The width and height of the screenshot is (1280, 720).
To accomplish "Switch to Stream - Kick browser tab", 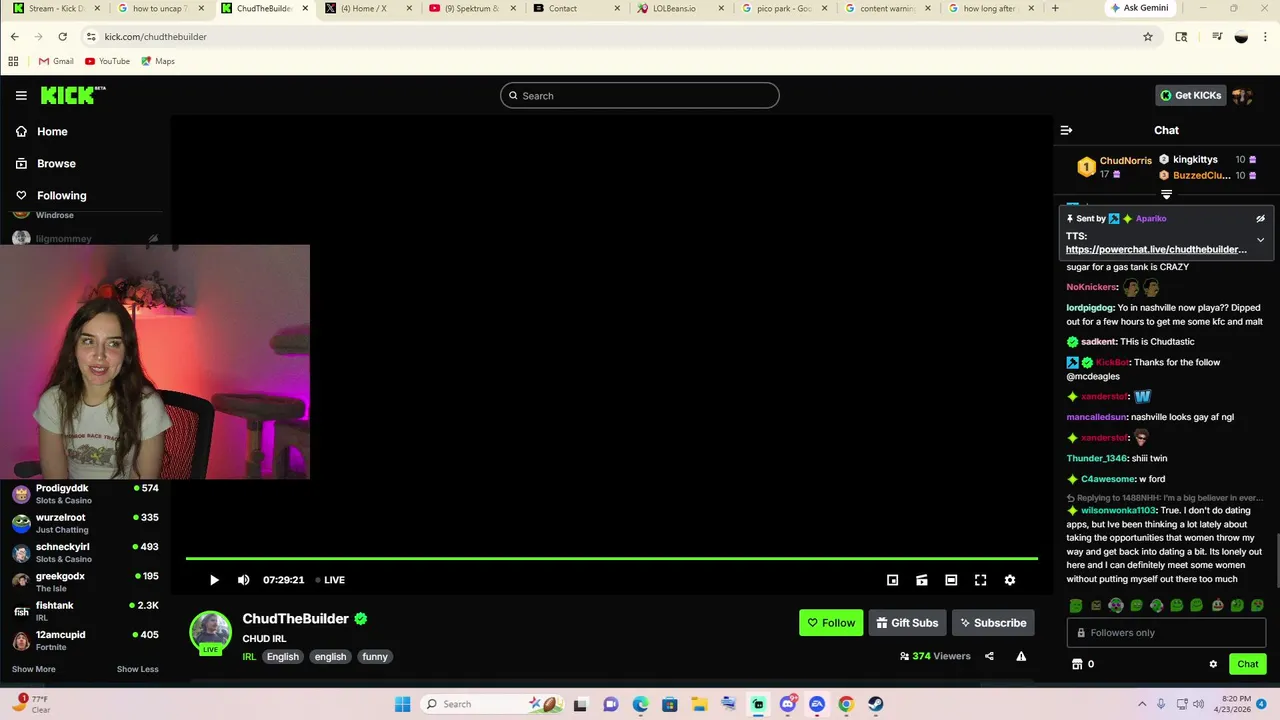I will pyautogui.click(x=57, y=9).
